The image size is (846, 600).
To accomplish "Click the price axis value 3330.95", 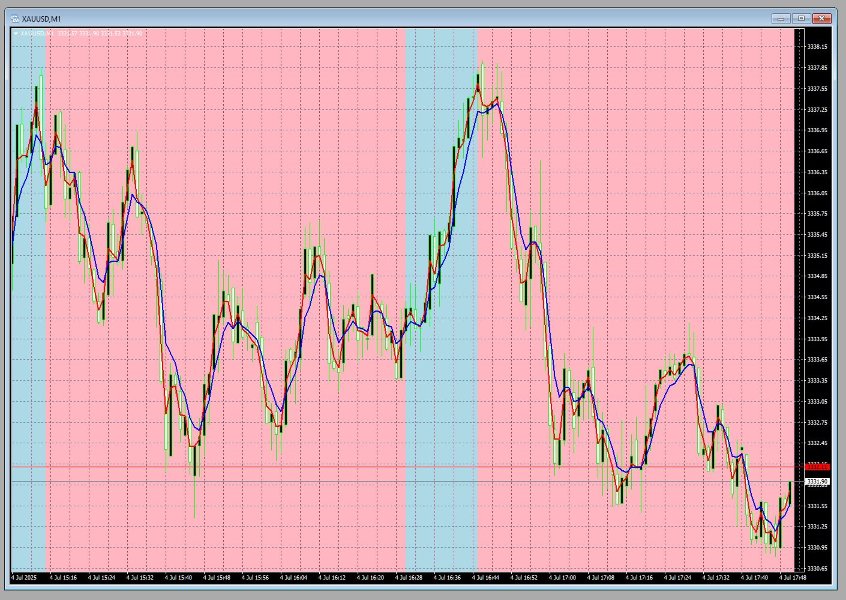I will (x=818, y=548).
